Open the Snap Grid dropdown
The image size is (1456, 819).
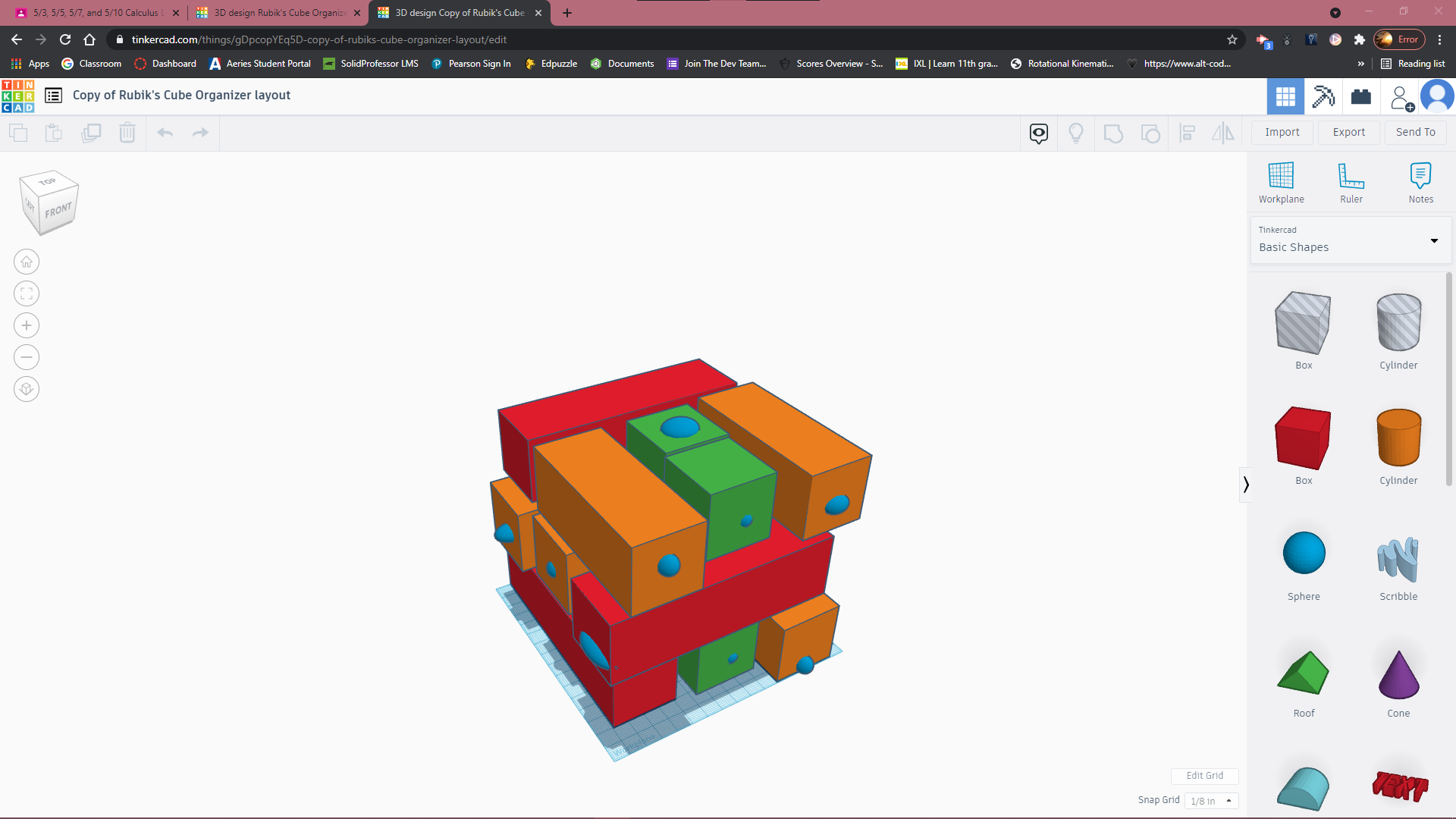tap(1211, 801)
